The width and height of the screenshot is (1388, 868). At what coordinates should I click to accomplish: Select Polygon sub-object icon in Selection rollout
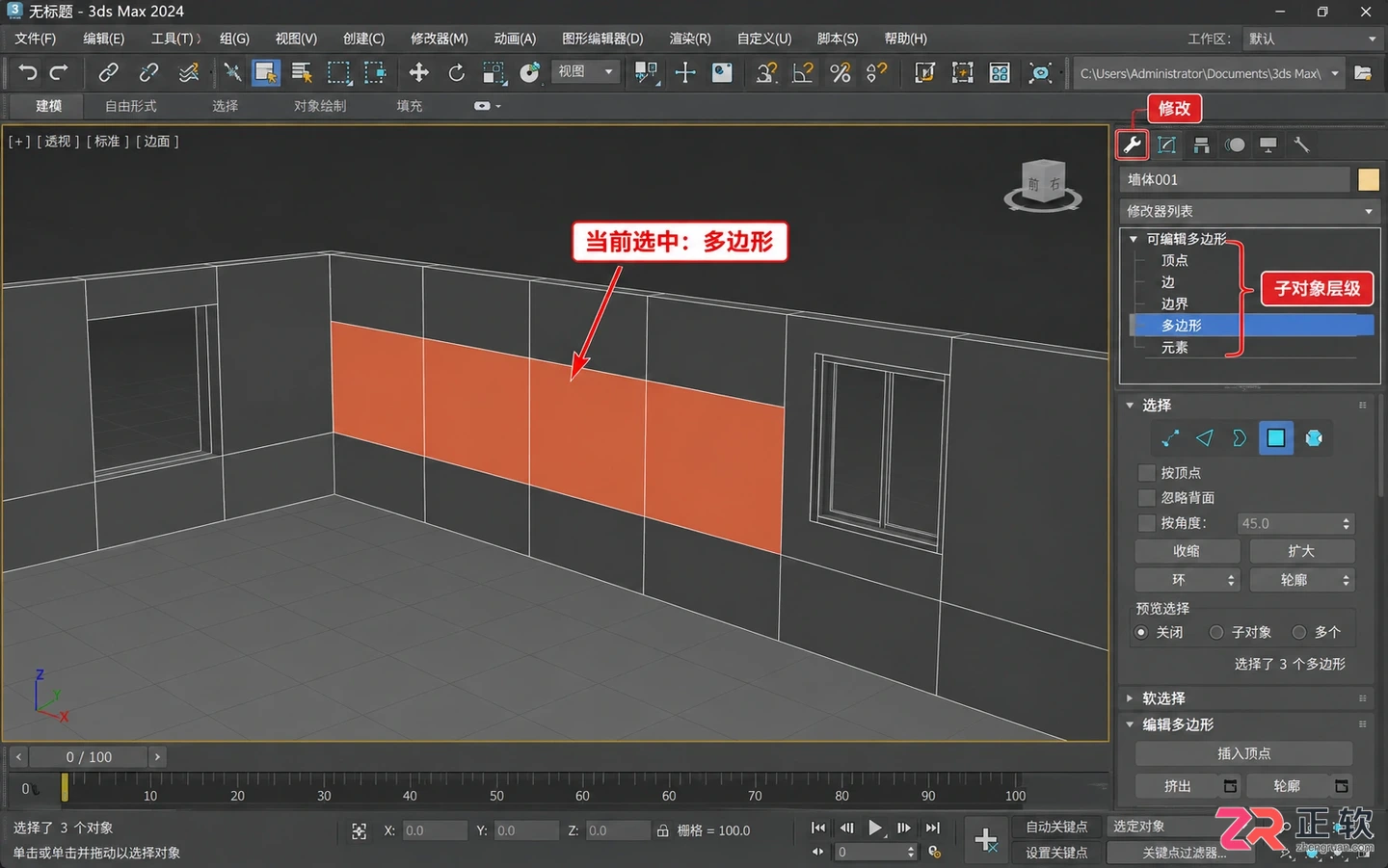(1275, 438)
